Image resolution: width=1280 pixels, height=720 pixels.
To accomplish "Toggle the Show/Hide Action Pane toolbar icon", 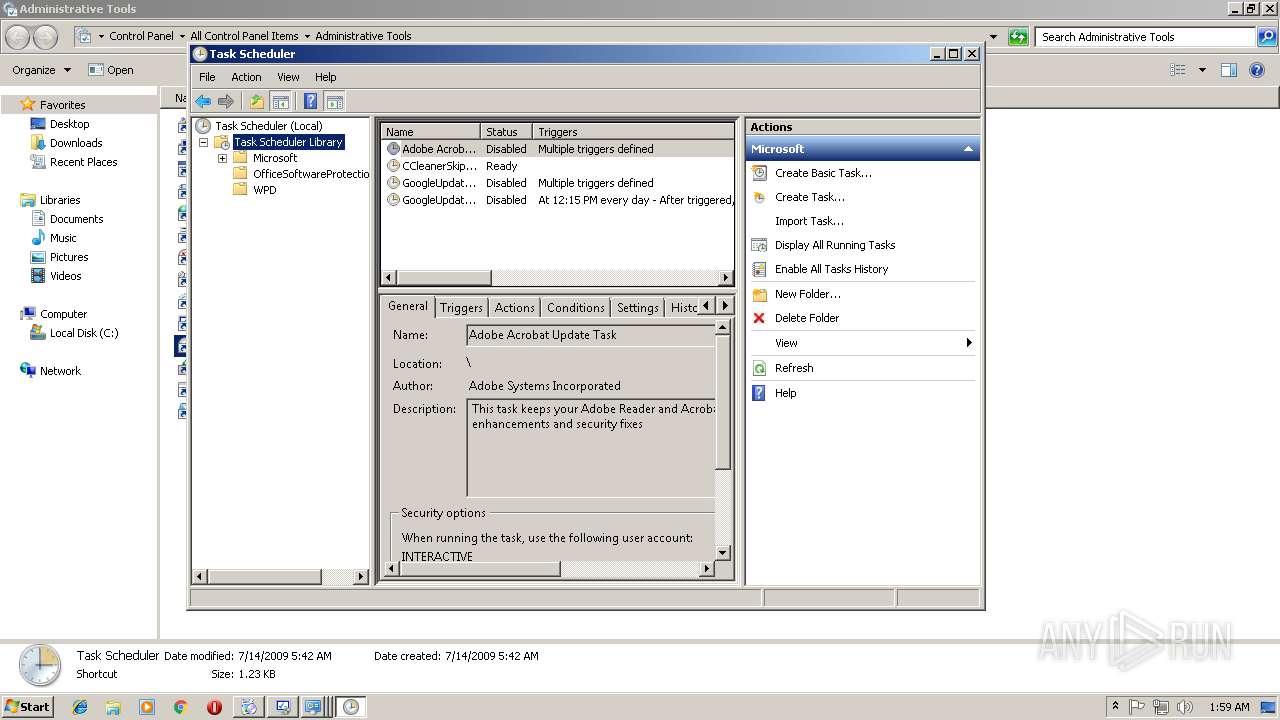I will pos(335,101).
